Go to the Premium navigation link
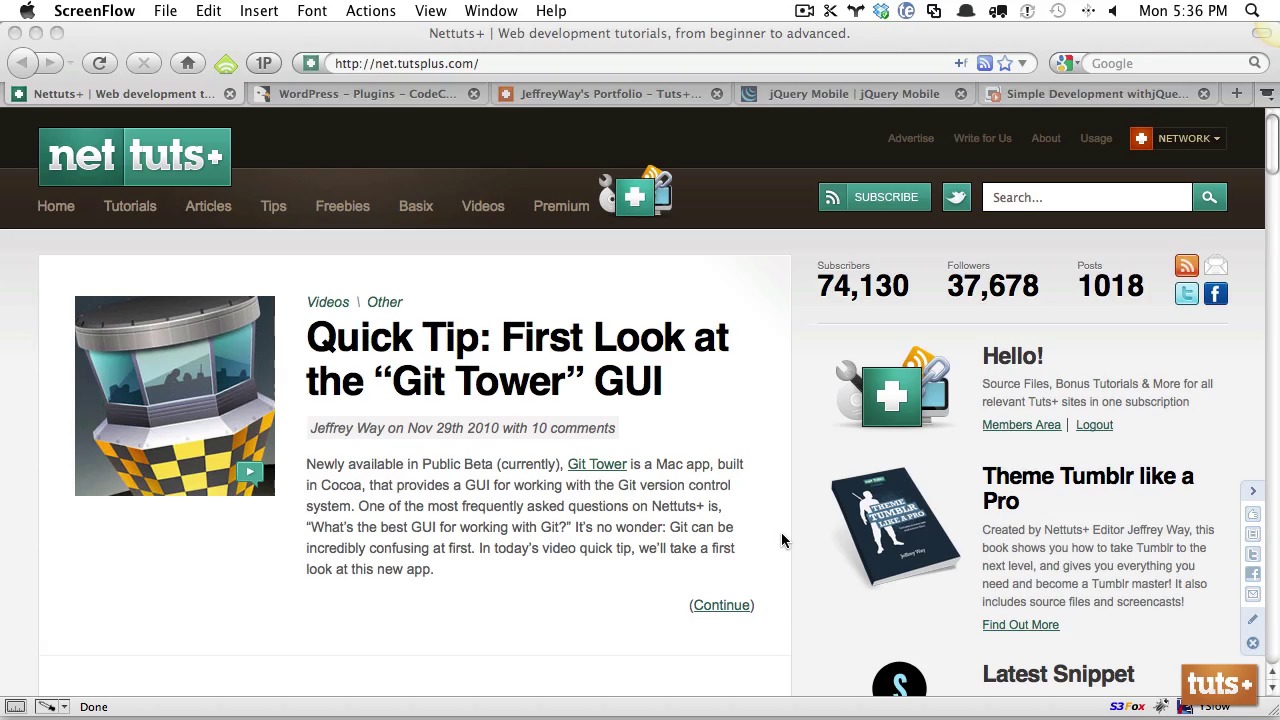This screenshot has height=720, width=1280. (x=561, y=206)
